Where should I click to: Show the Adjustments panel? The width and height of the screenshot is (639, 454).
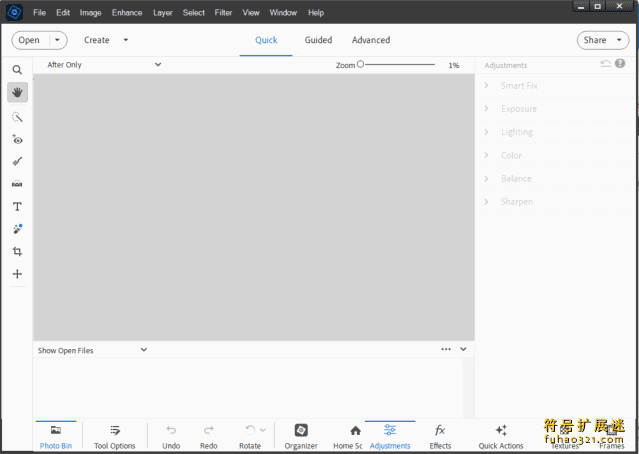pos(390,436)
